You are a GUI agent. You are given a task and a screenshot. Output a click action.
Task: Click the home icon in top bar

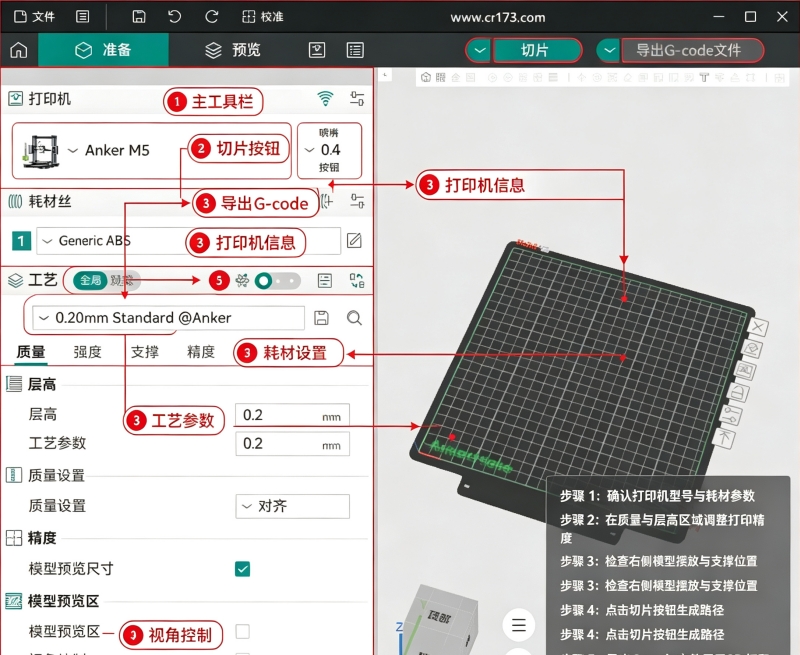[x=19, y=50]
